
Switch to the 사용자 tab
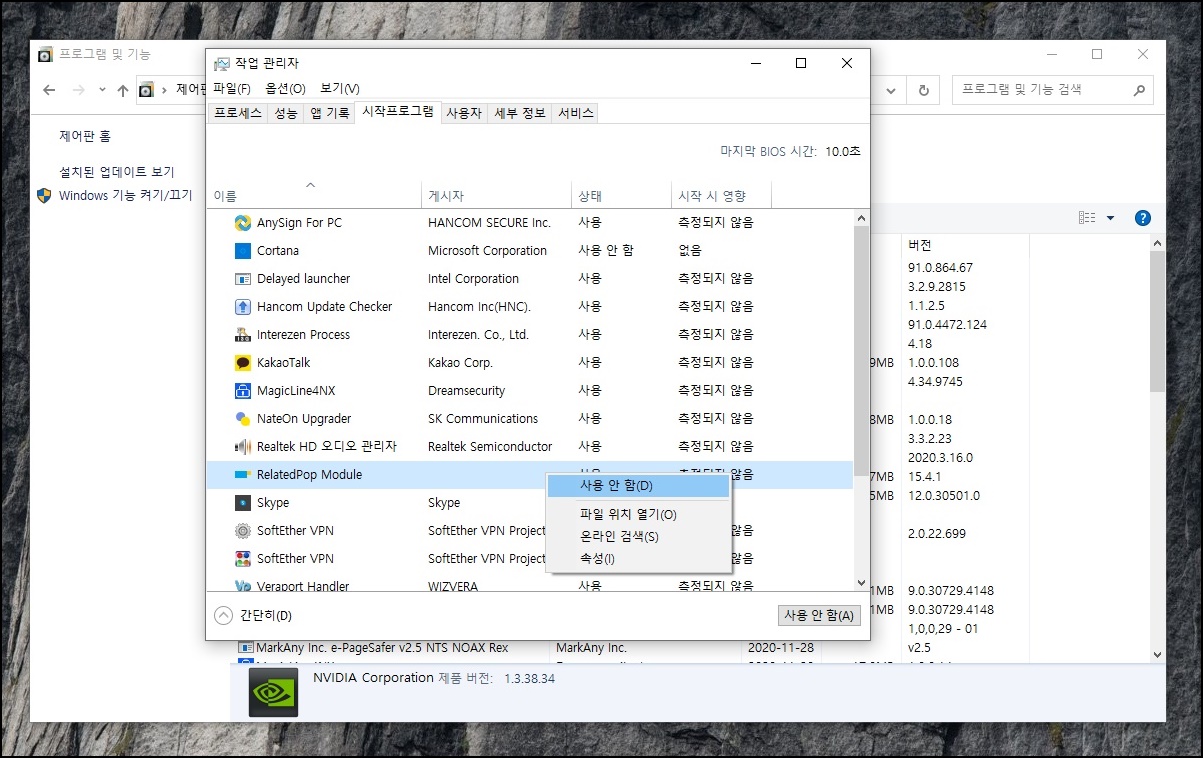464,113
